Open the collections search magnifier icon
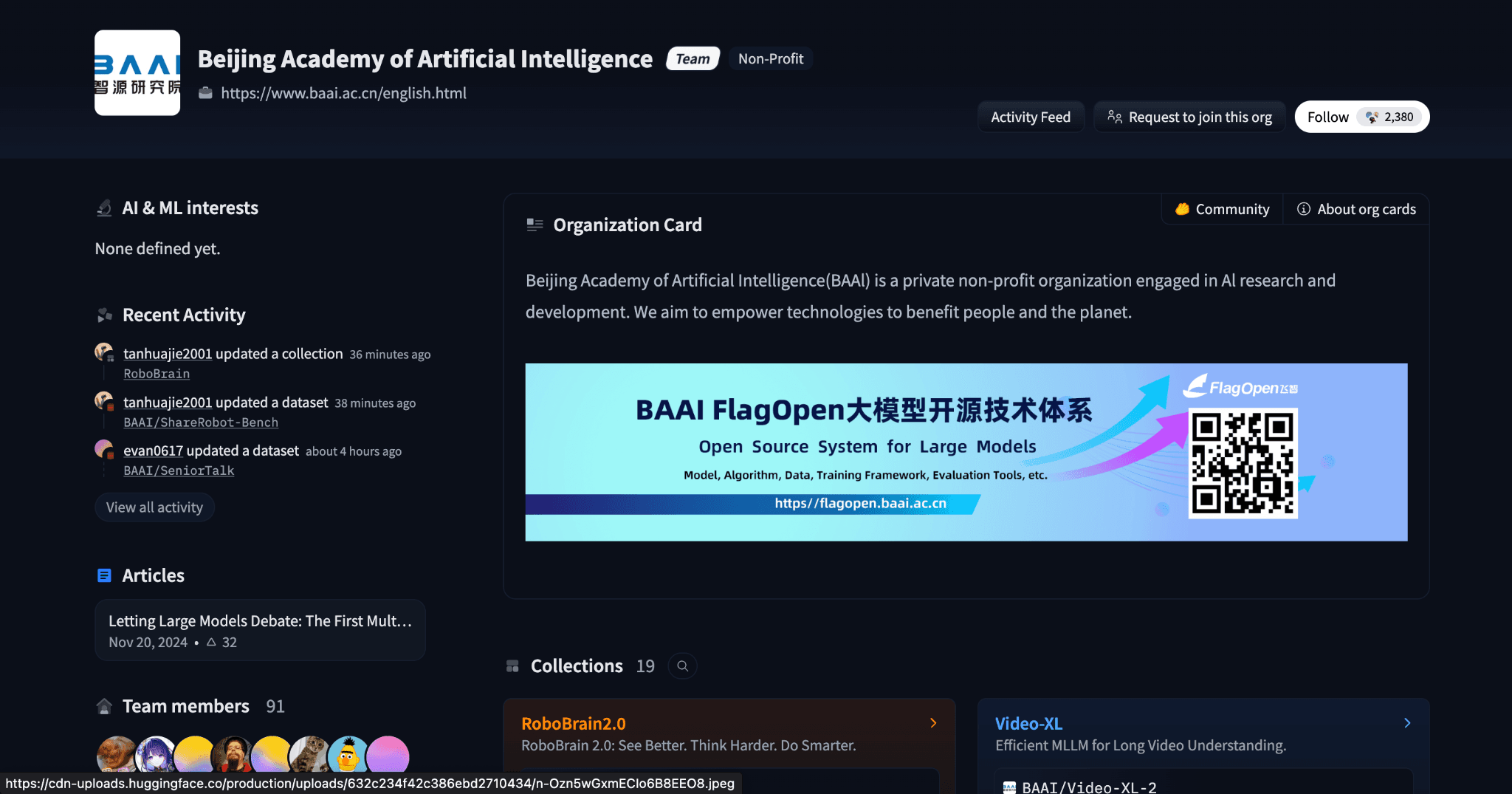The height and width of the screenshot is (794, 1512). 682,666
